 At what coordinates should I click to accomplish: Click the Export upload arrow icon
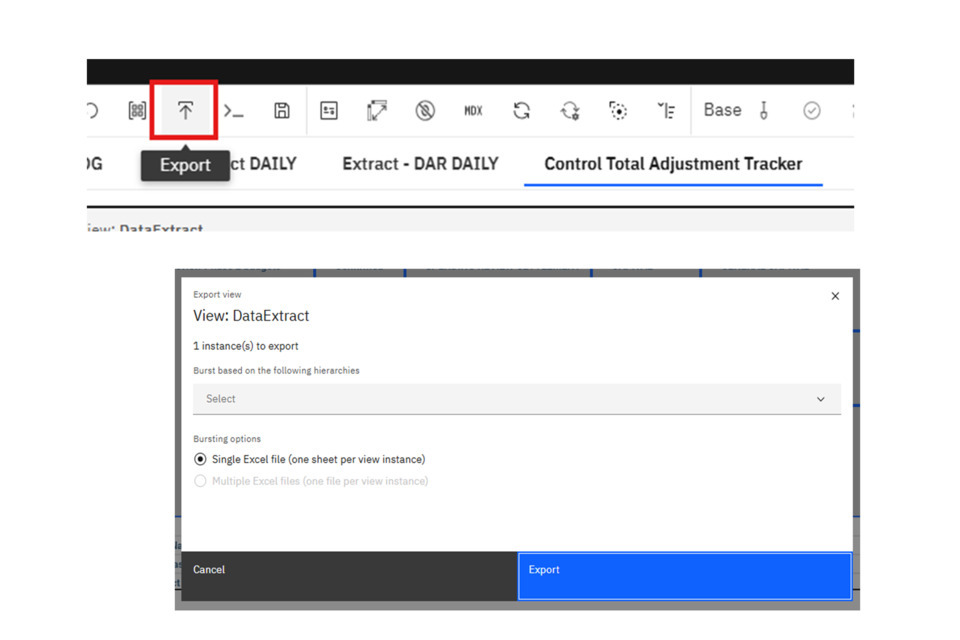point(185,111)
